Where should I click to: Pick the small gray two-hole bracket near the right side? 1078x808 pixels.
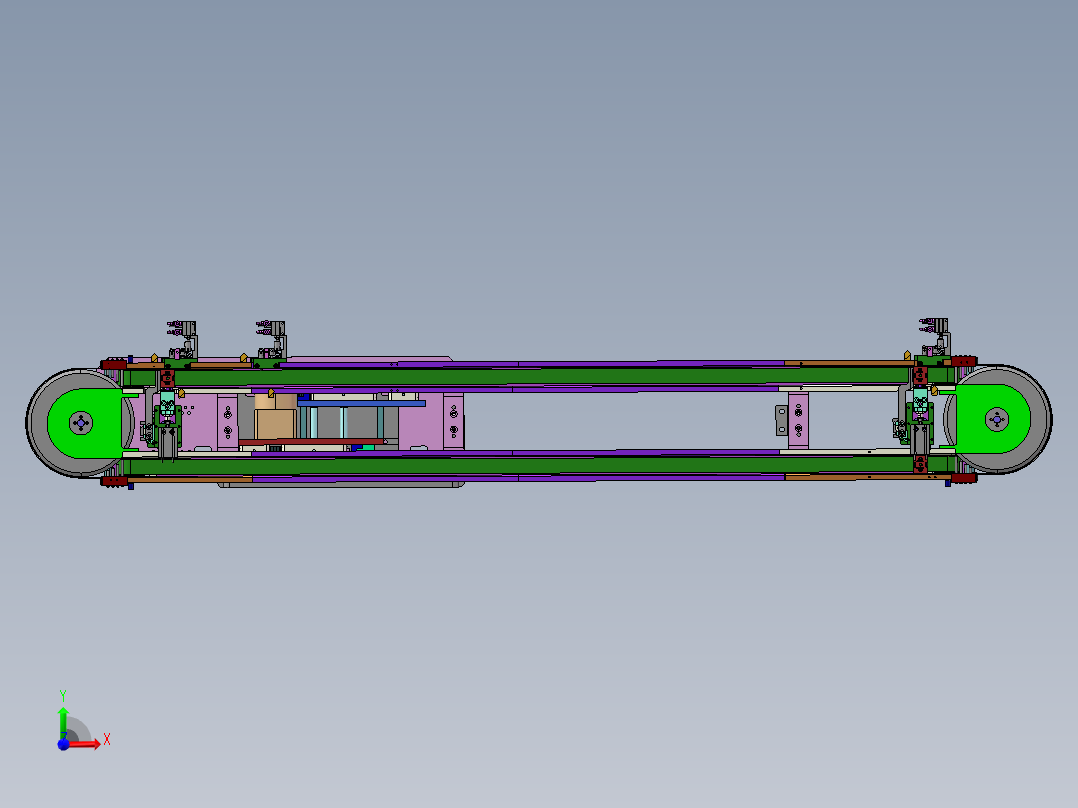tap(780, 419)
